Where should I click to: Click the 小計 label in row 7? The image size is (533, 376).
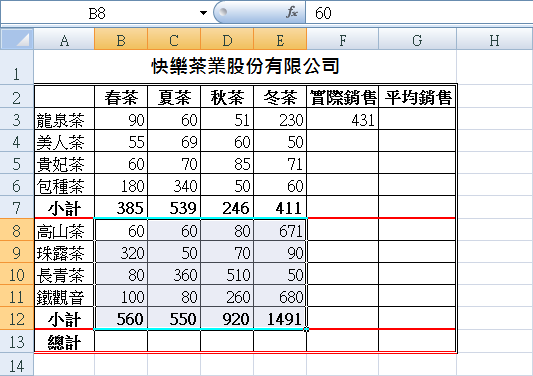click(64, 207)
